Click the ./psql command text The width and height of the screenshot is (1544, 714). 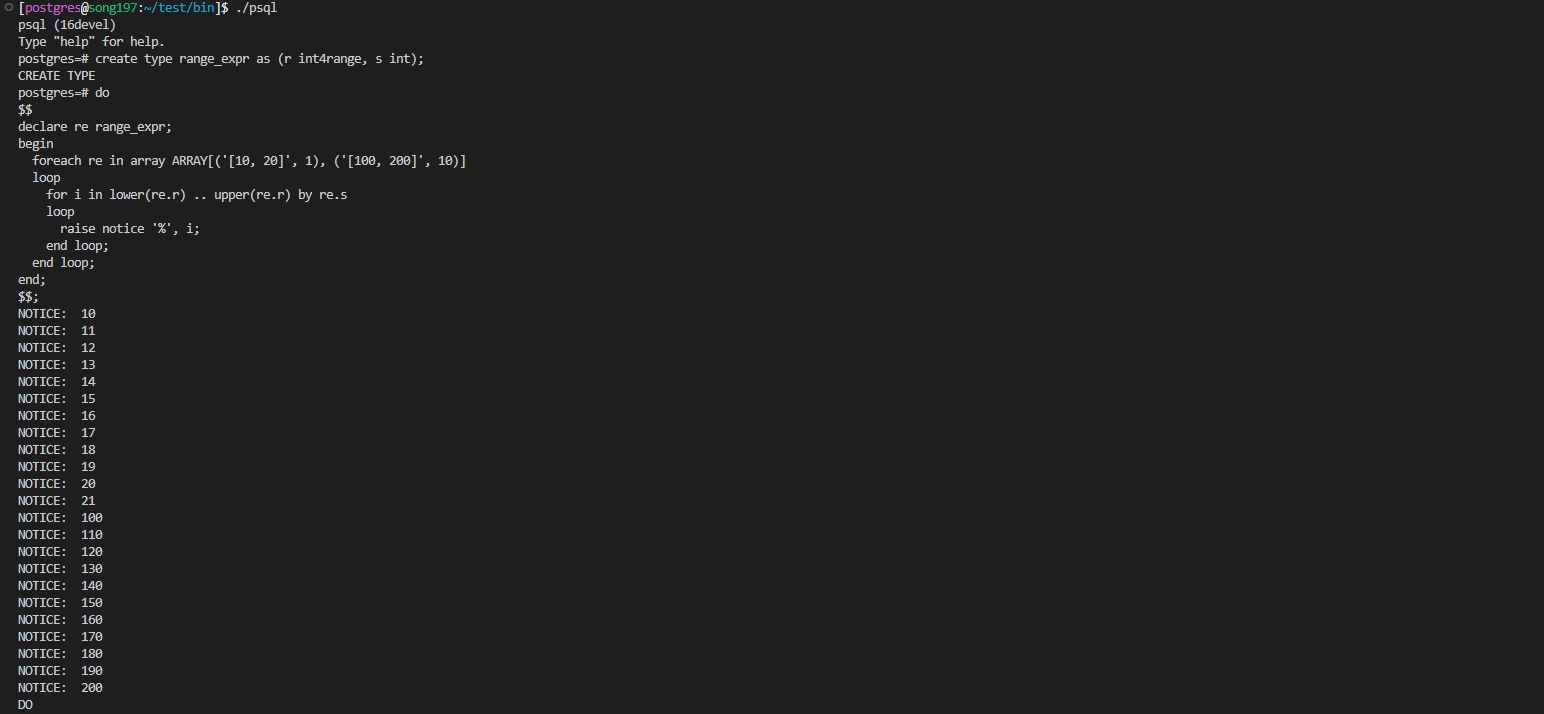pyautogui.click(x=256, y=8)
